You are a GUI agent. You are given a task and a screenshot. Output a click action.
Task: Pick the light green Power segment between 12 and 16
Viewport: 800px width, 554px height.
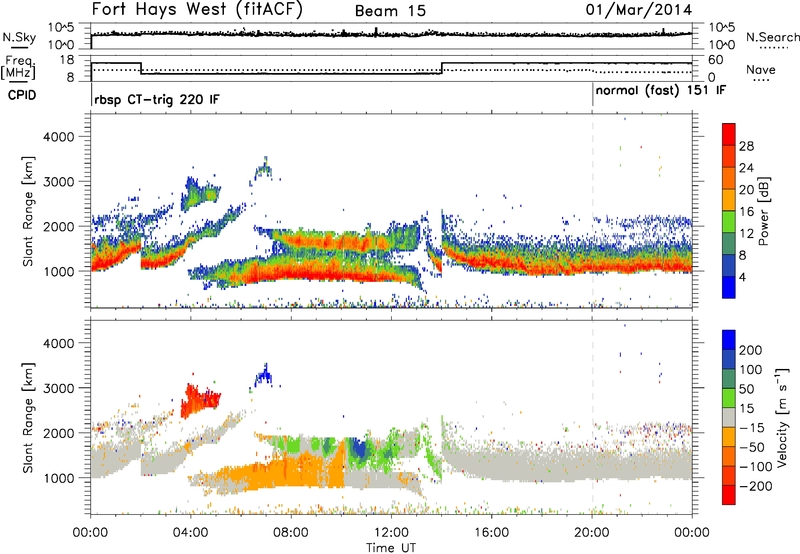click(729, 221)
